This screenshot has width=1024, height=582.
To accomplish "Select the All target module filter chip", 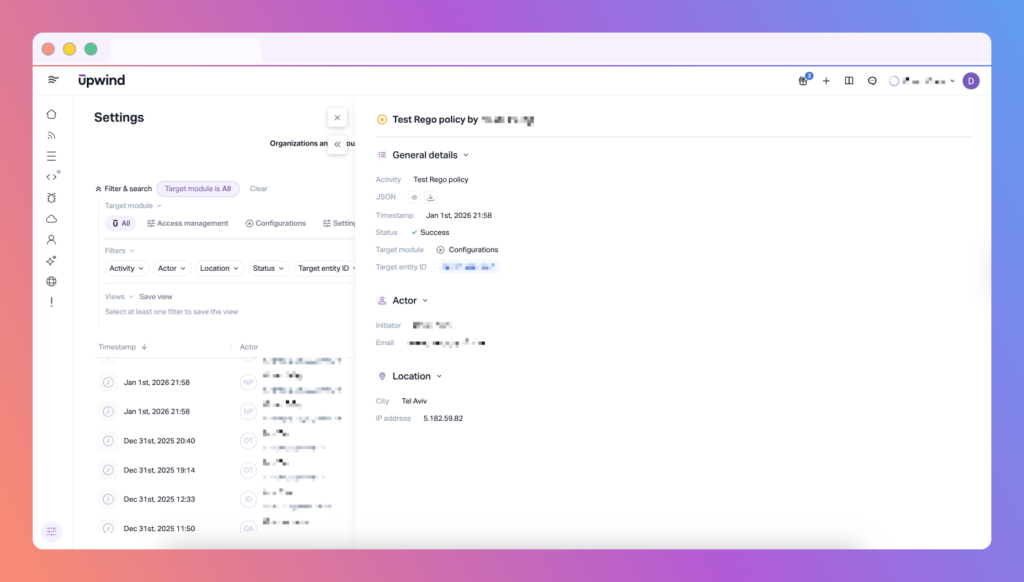I will (120, 223).
